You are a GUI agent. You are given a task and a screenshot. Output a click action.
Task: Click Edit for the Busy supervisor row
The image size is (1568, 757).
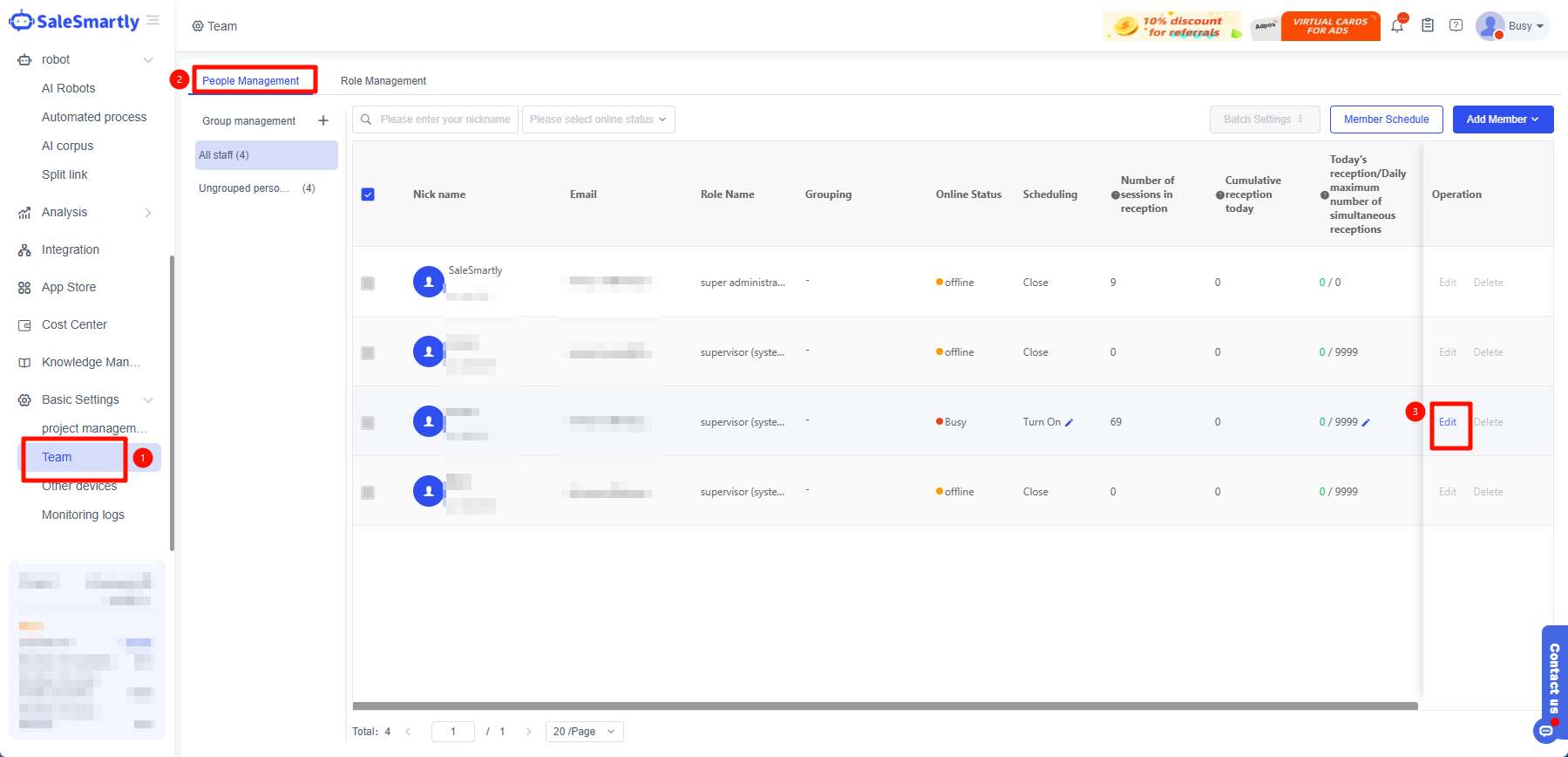tap(1448, 422)
